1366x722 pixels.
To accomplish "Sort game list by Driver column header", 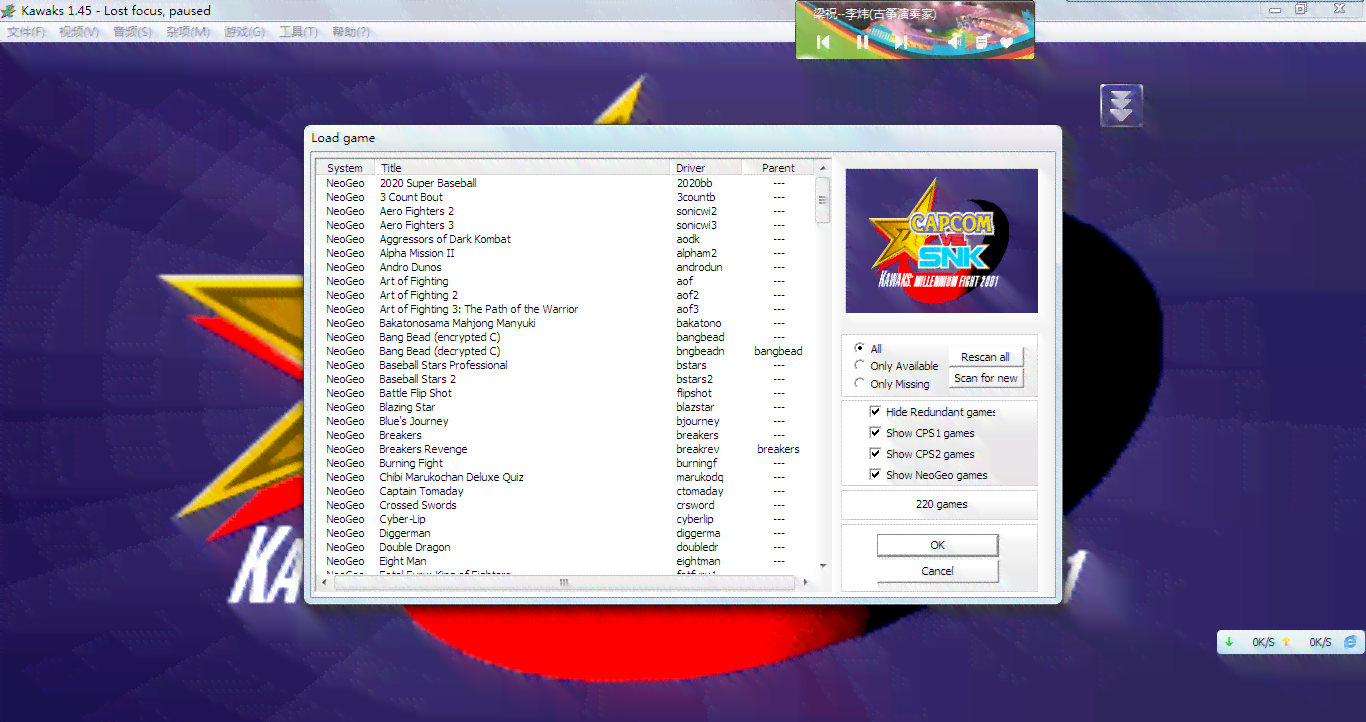I will point(706,168).
